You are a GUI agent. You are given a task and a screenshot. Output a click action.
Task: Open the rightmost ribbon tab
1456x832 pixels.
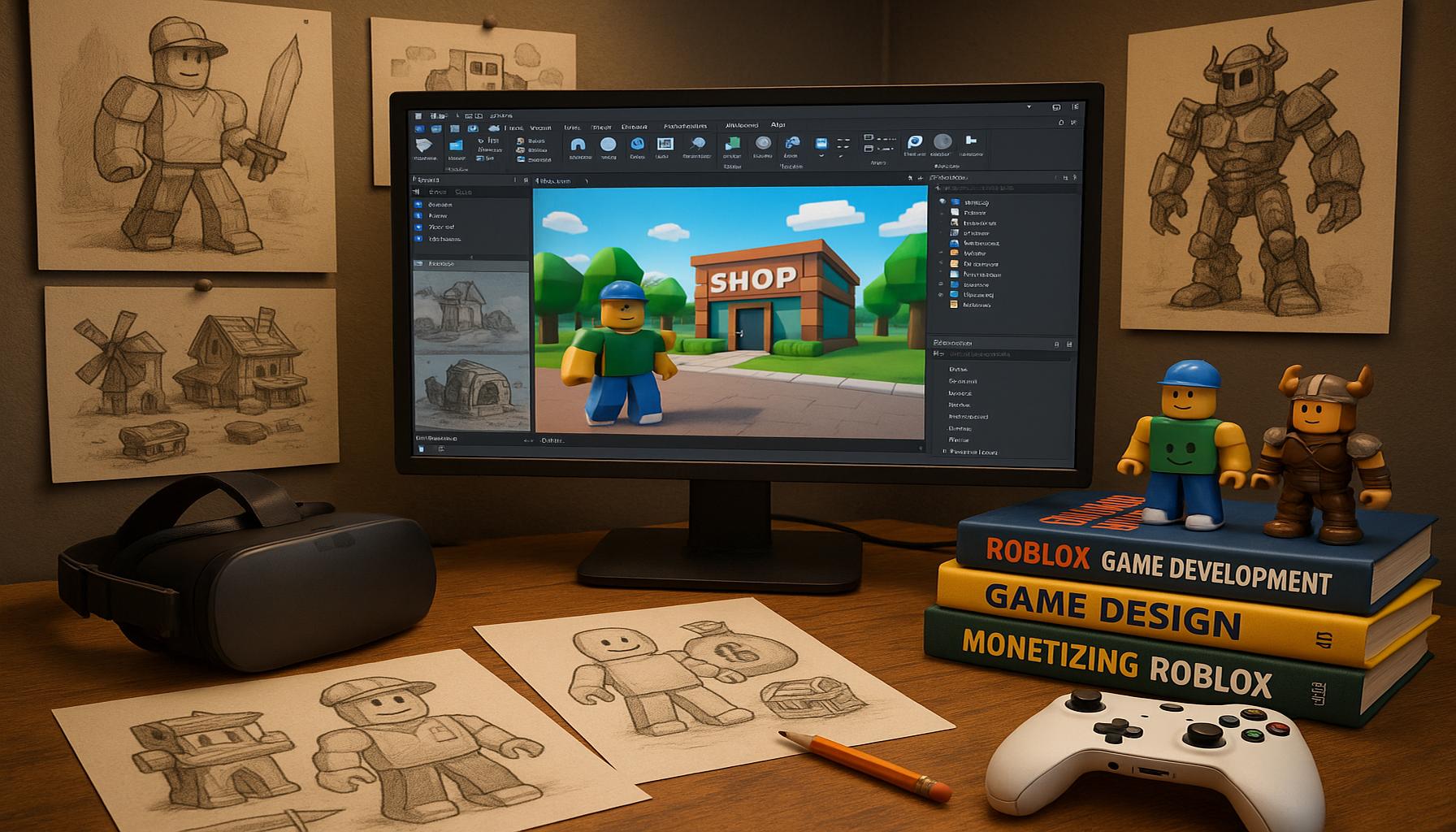click(x=778, y=126)
